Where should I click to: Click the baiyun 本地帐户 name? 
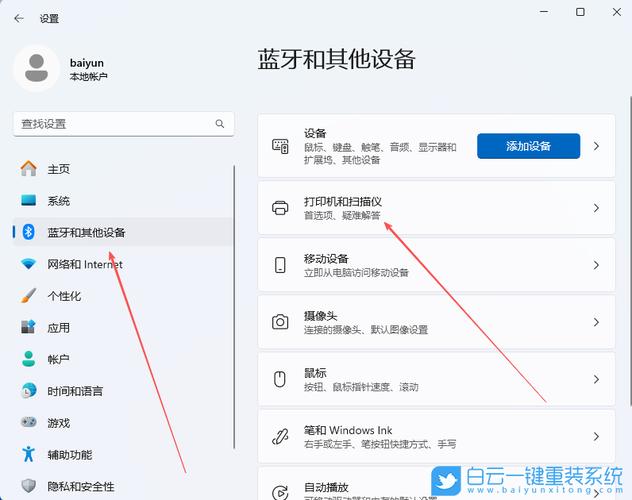click(x=88, y=69)
